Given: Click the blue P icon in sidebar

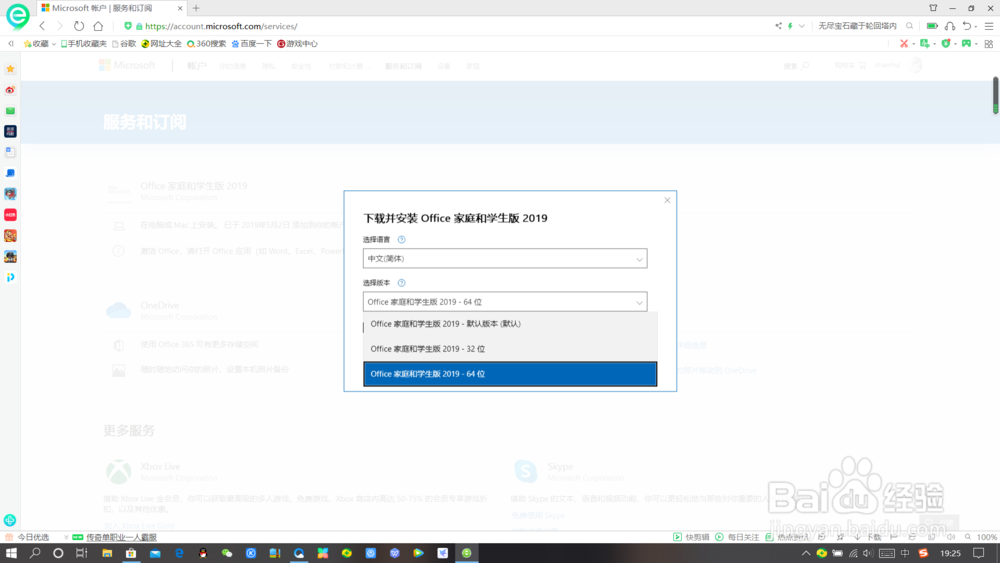Looking at the screenshot, I should [x=10, y=277].
